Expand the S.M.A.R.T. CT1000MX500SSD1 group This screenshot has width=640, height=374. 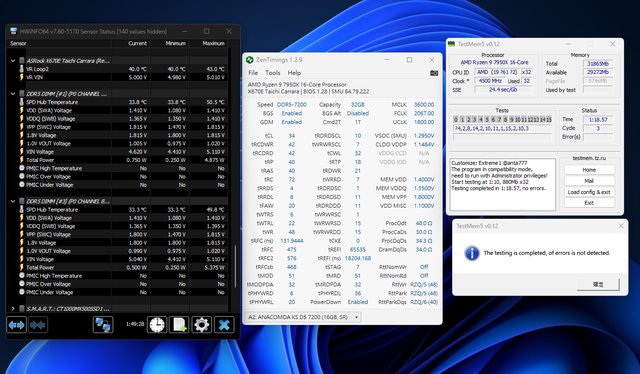click(13, 309)
